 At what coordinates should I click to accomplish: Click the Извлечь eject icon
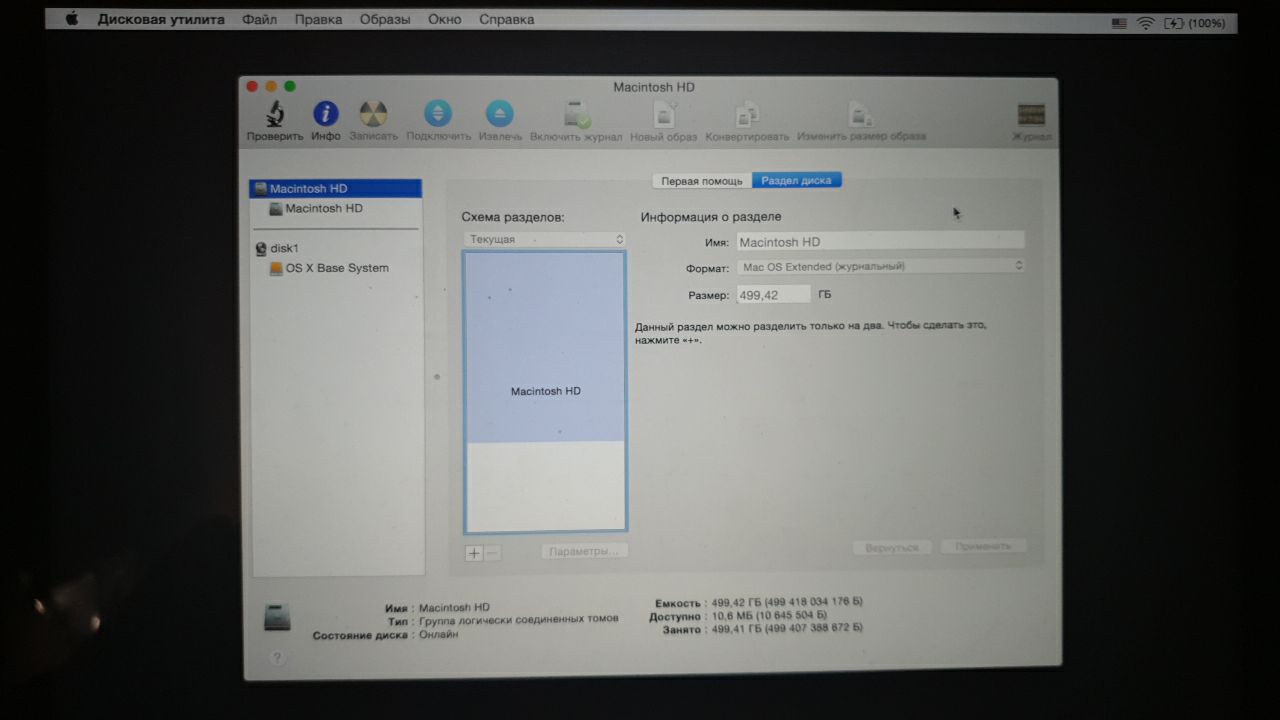point(499,114)
